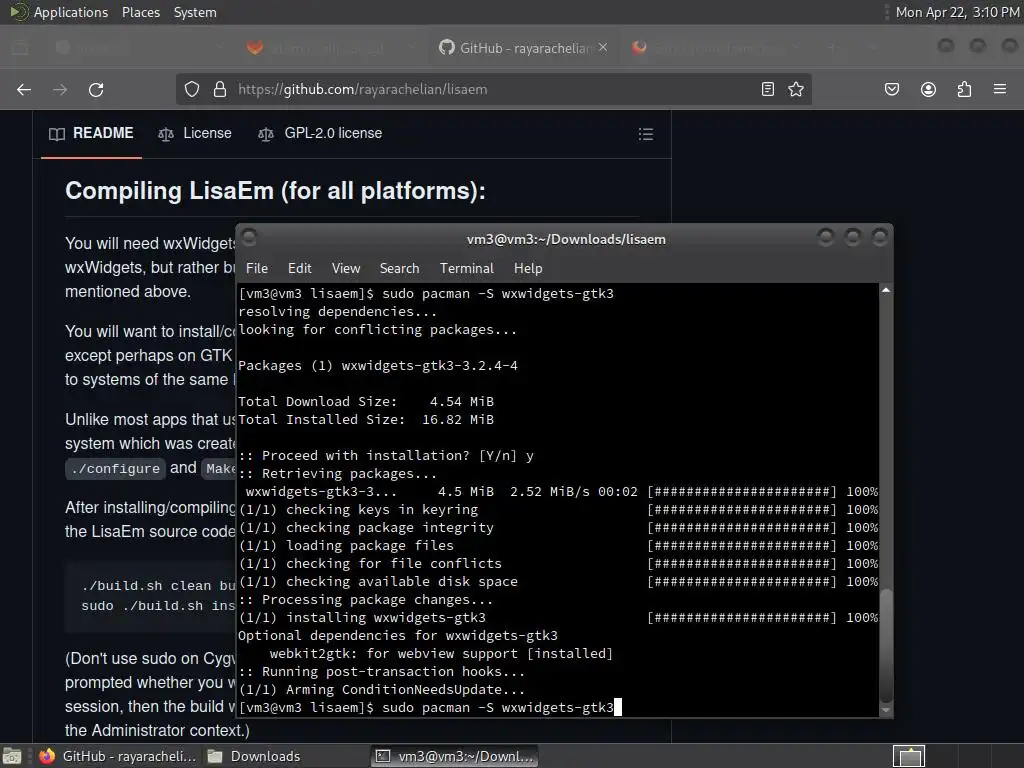Open the Firefox account icon
Viewport: 1024px width, 768px height.
pos(928,89)
